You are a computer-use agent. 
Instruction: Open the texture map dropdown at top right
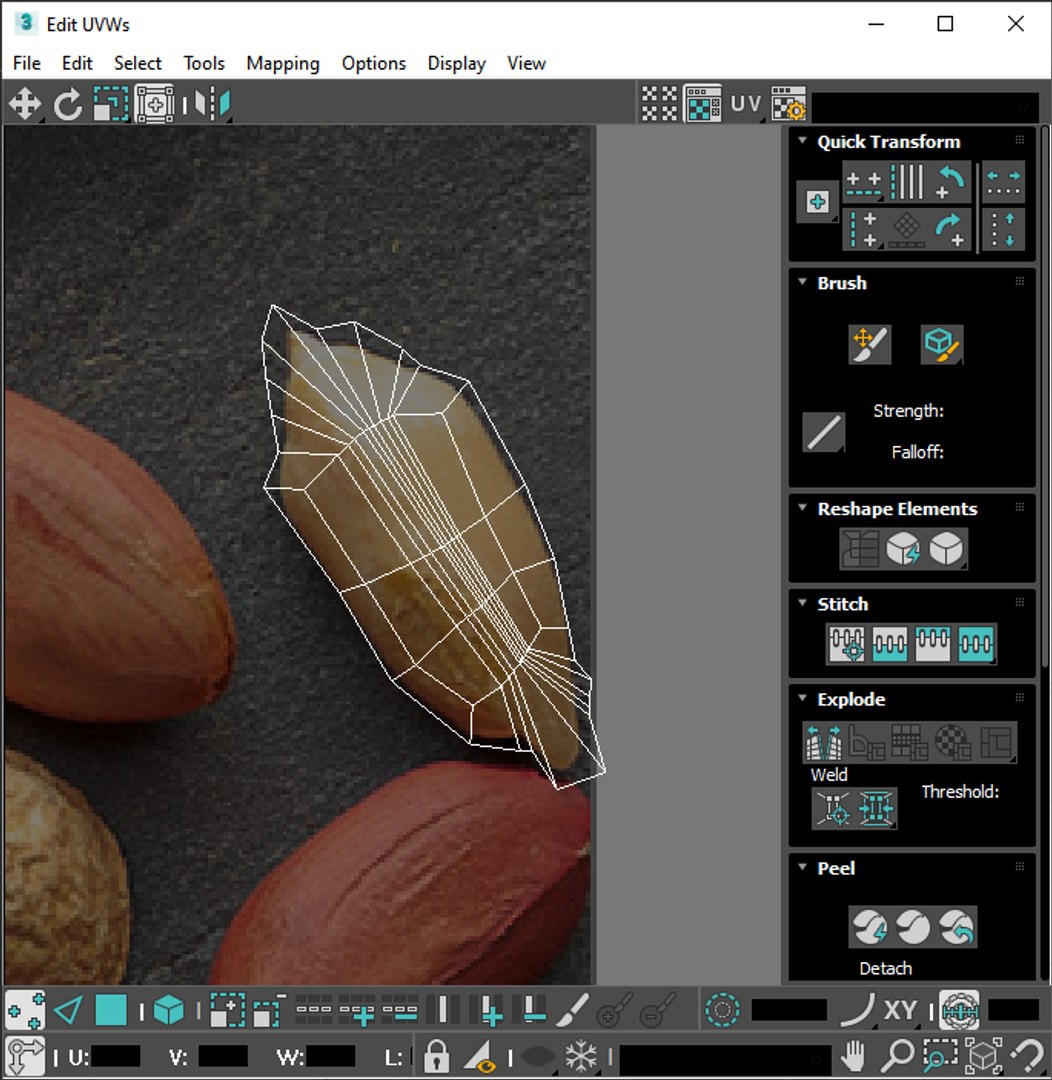pos(925,107)
